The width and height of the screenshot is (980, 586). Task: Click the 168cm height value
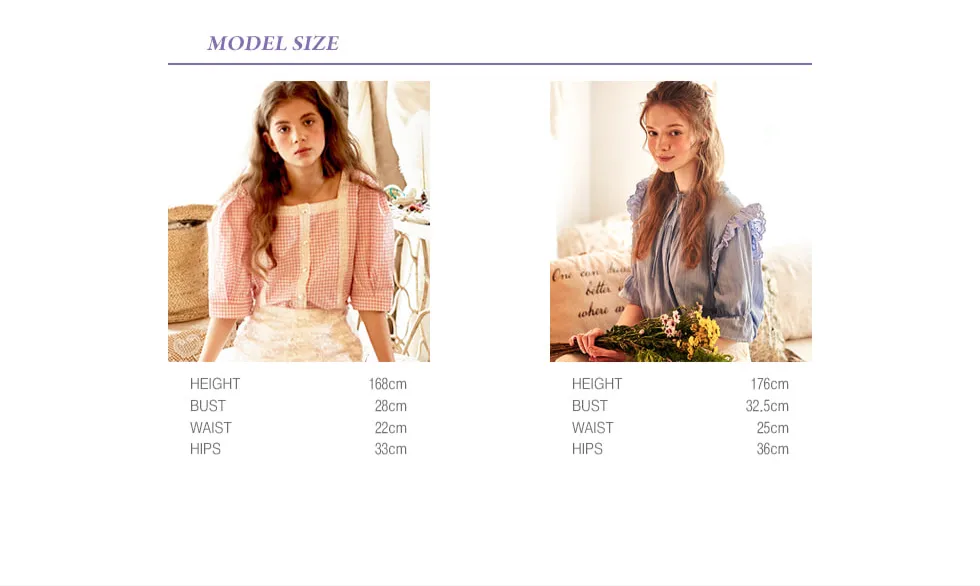click(388, 384)
